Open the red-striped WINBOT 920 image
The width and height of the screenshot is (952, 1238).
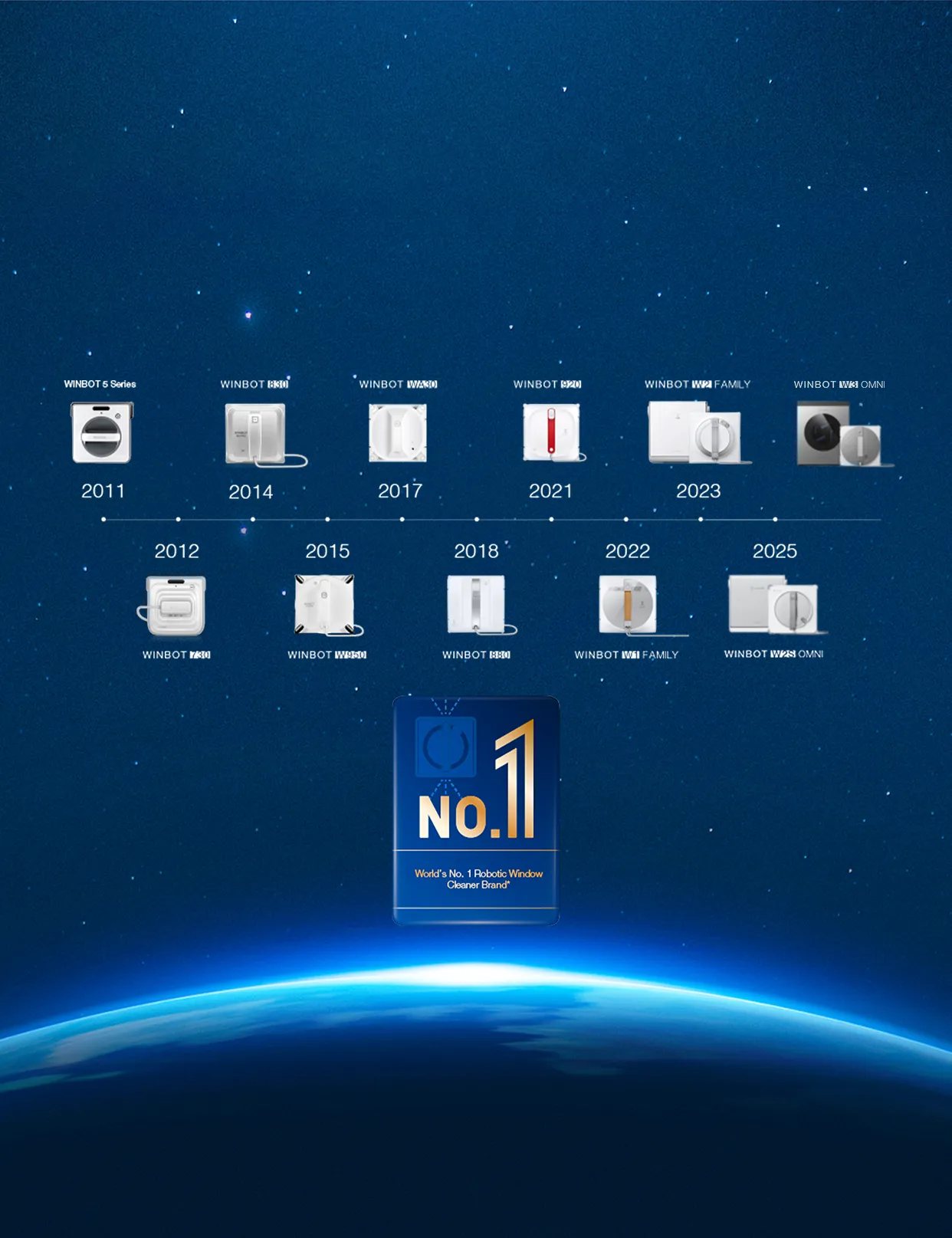click(551, 433)
